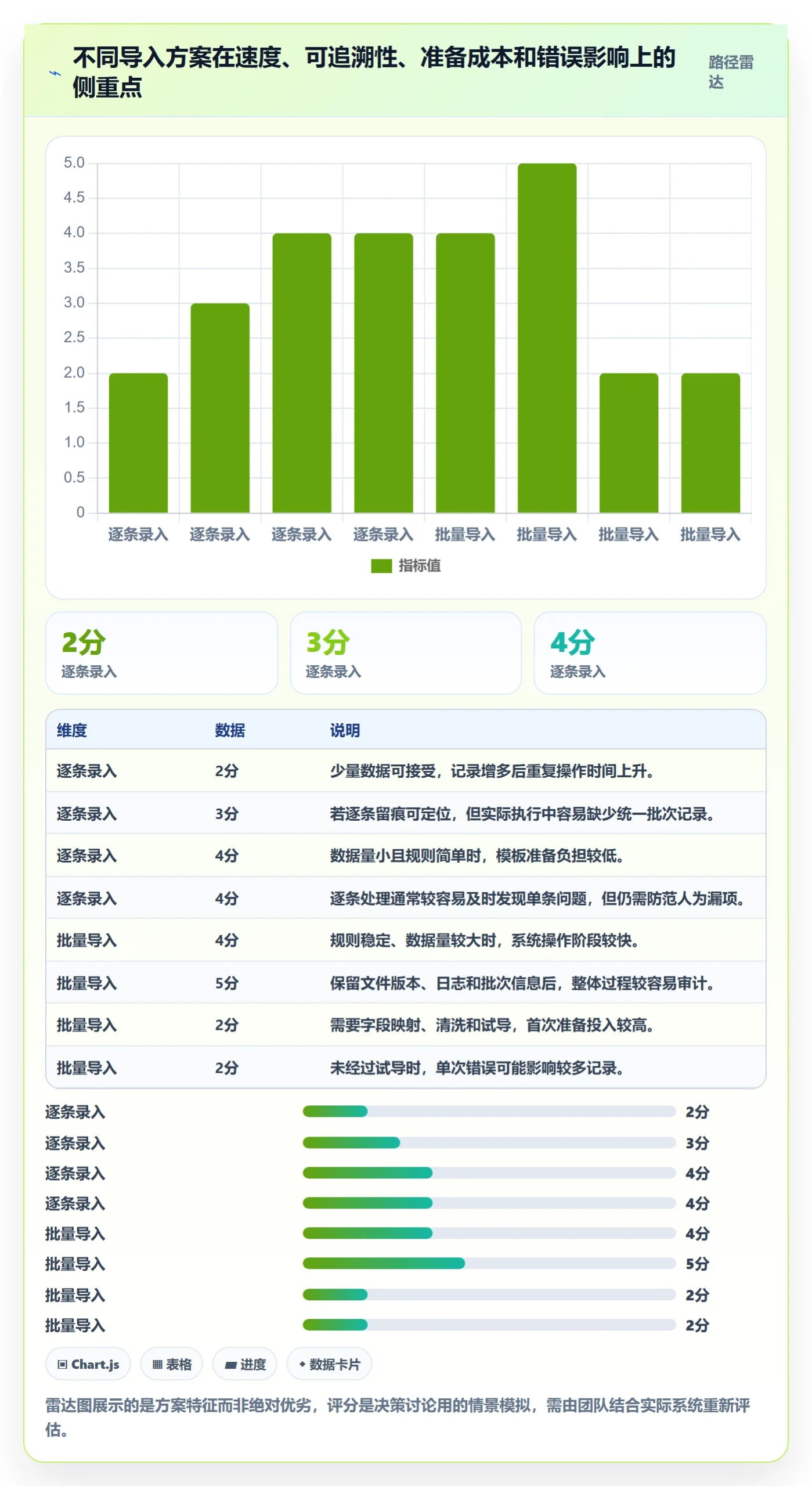
Task: Click the 5分 progress bar
Action: coord(489,1264)
